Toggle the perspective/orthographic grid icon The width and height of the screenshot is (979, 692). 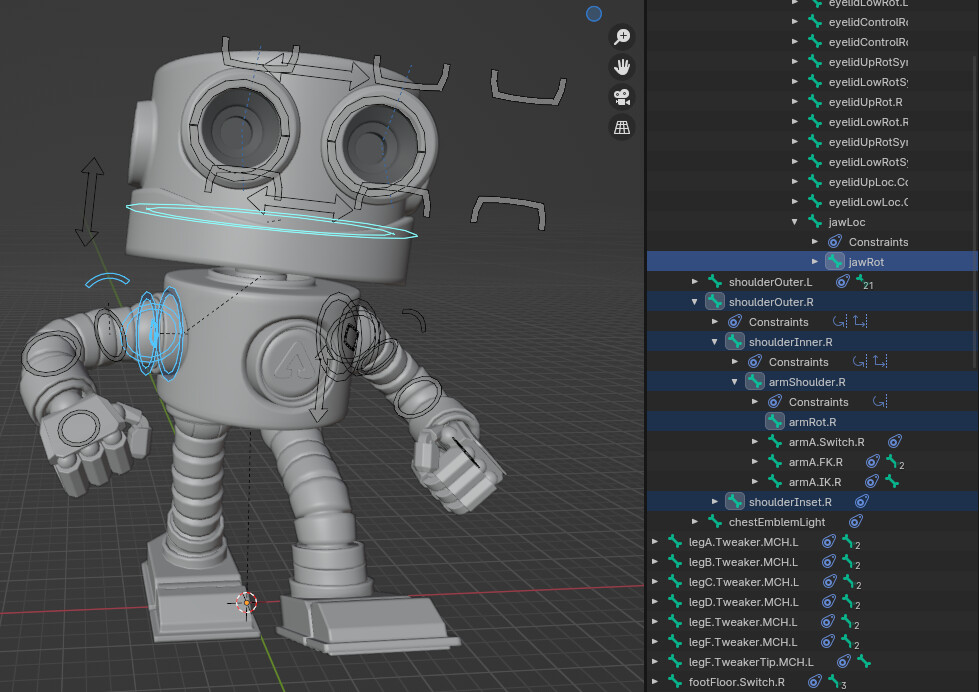click(x=622, y=127)
